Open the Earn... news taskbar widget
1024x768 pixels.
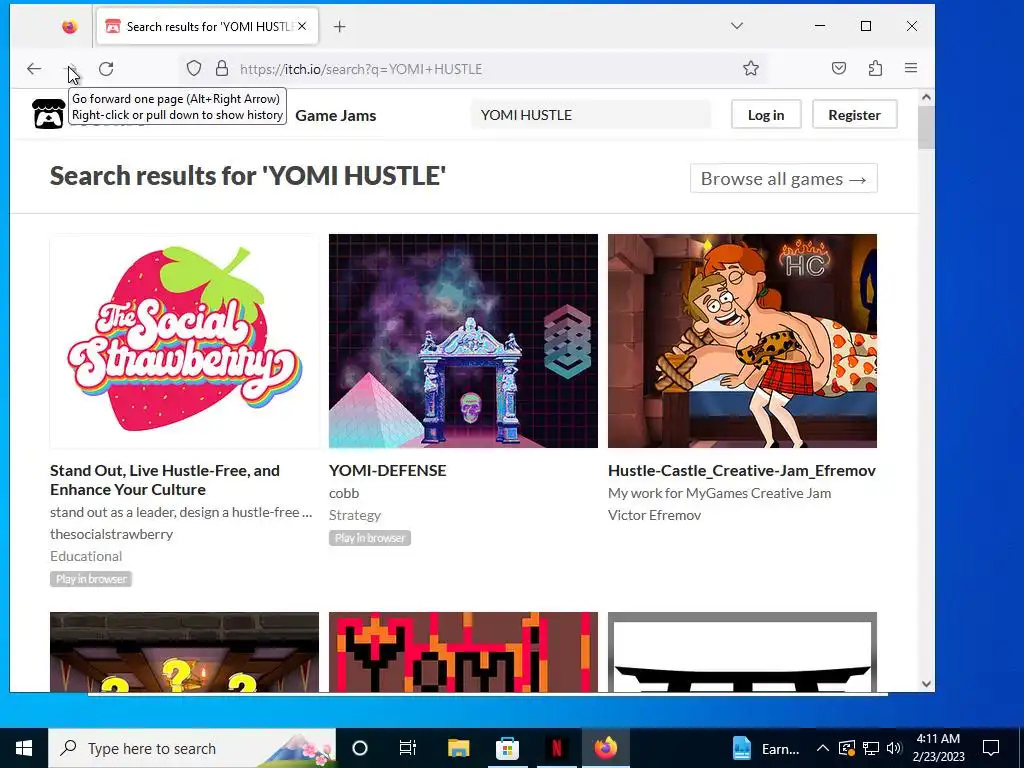766,748
